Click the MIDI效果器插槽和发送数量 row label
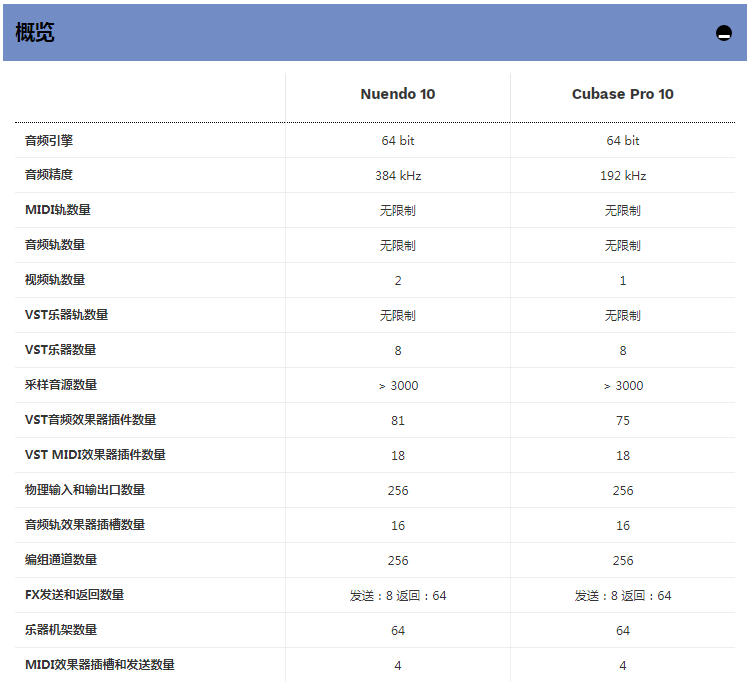Screen dimensions: 749x694 99,664
